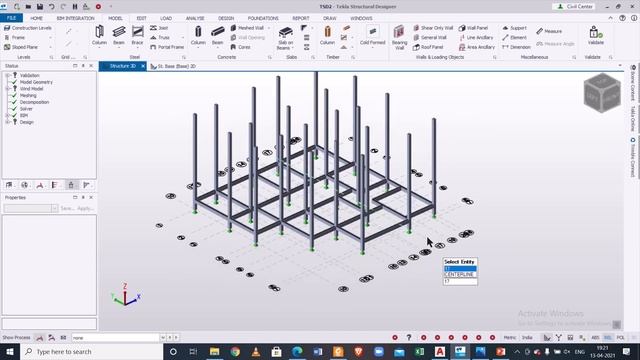
Task: Click the Support tool
Action: pyautogui.click(x=514, y=28)
